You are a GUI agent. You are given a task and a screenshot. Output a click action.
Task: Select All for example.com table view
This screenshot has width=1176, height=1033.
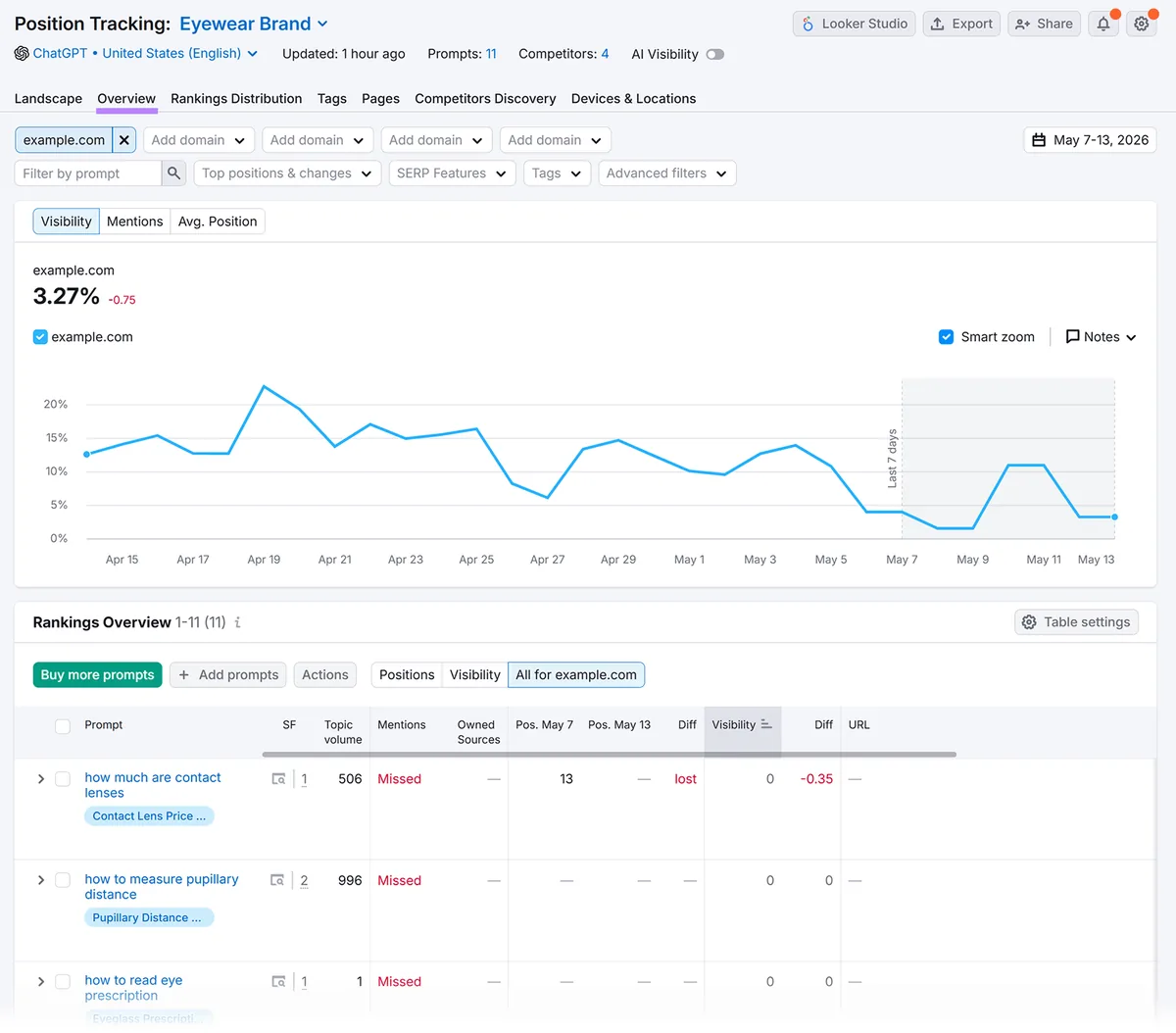click(576, 674)
